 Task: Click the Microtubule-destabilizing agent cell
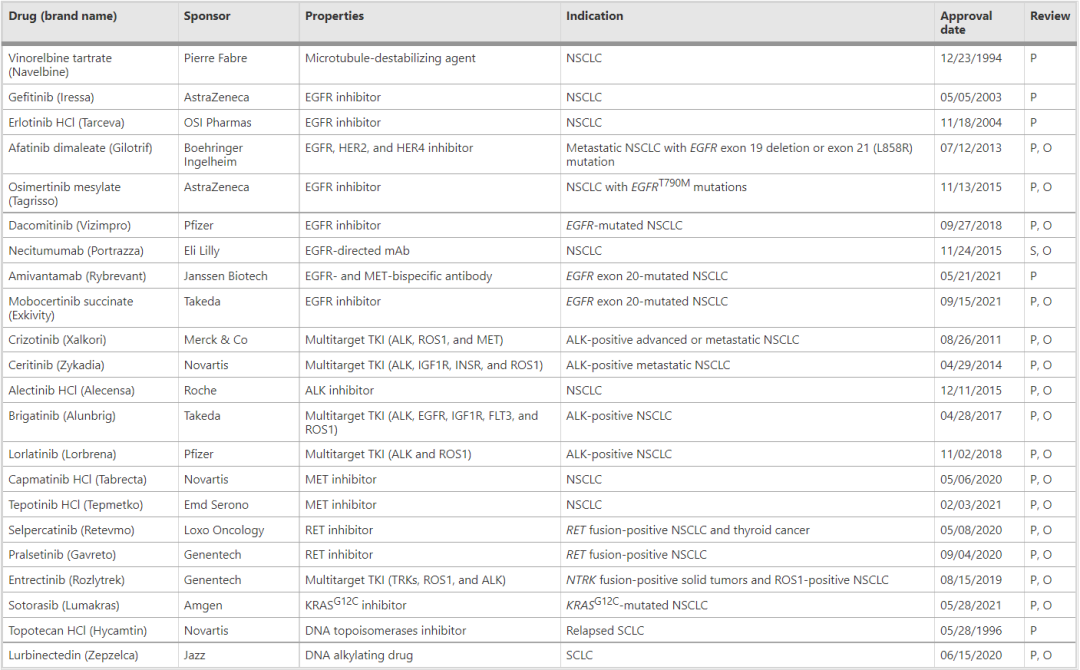390,58
